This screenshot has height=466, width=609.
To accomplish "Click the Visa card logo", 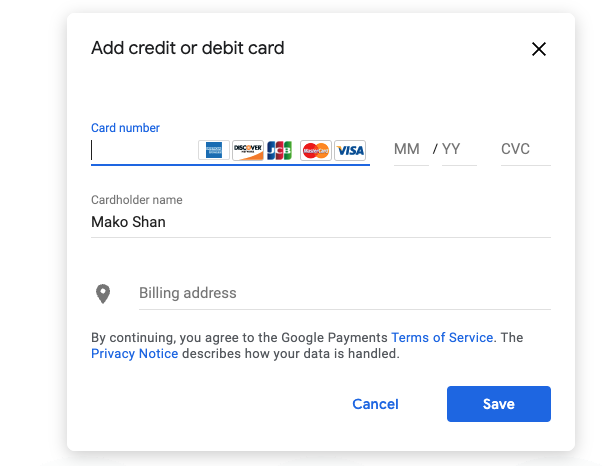I will pyautogui.click(x=350, y=150).
